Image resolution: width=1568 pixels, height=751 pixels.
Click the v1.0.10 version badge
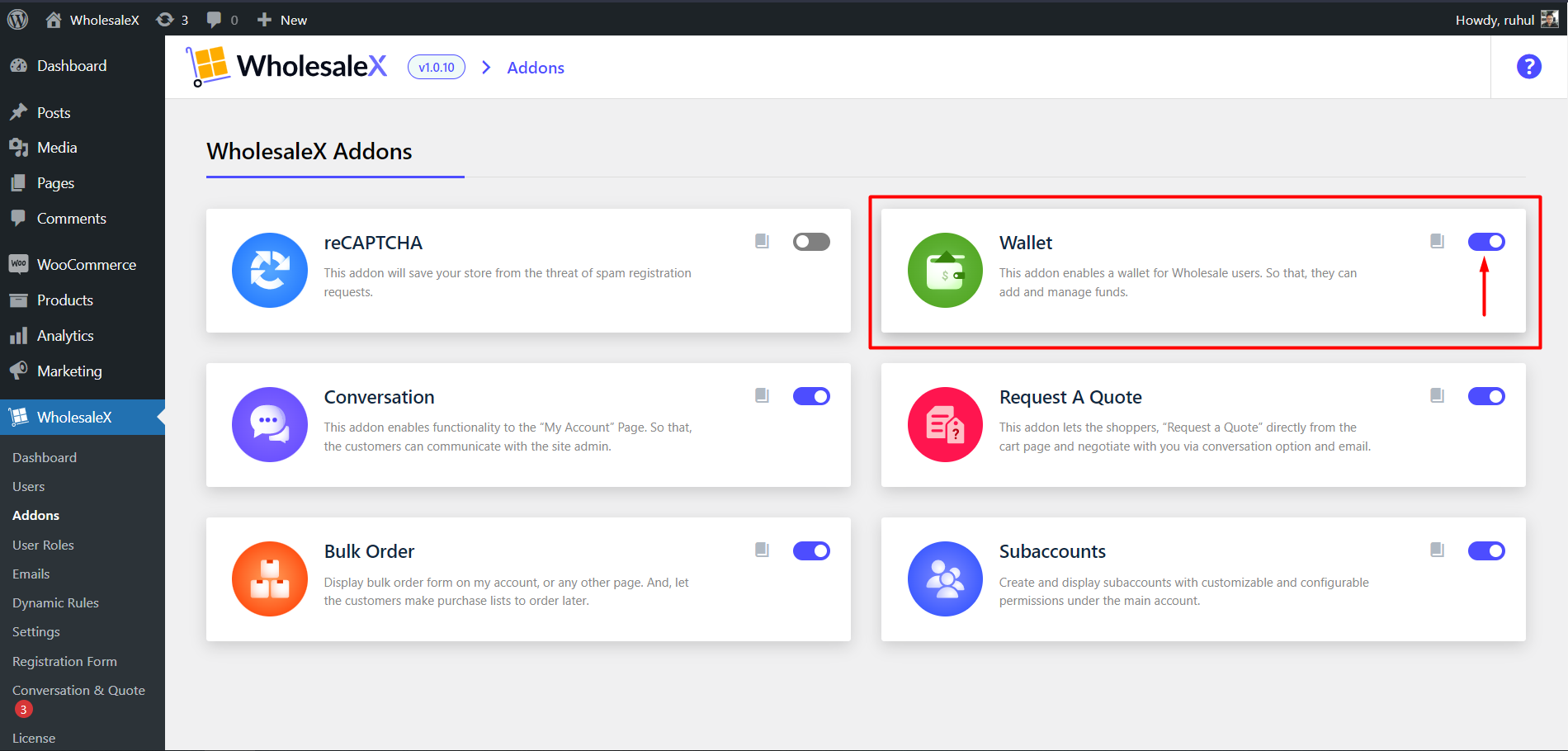pyautogui.click(x=437, y=67)
